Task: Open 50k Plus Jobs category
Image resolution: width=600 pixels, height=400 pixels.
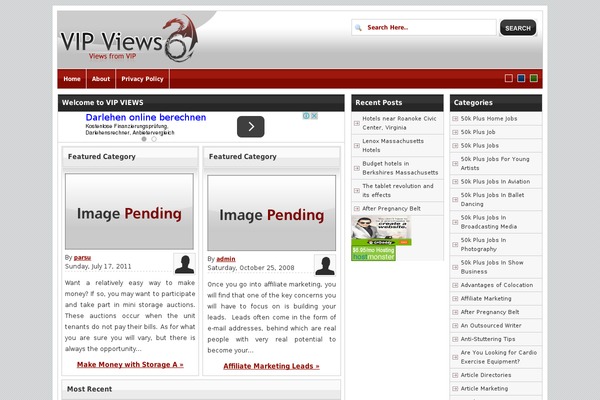Action: 479,145
